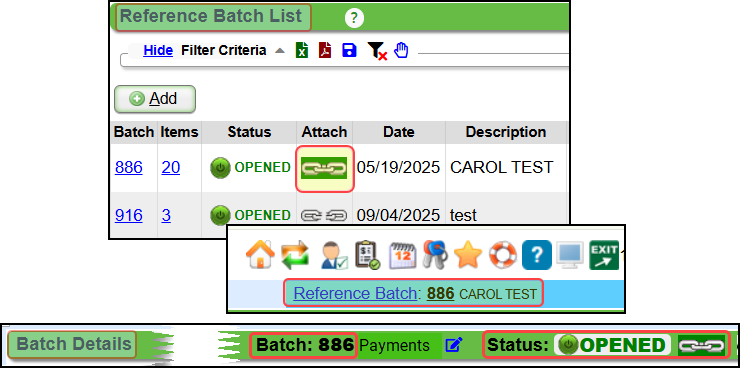Open the 3 items link for batch 916
This screenshot has width=740, height=368.
click(x=166, y=216)
